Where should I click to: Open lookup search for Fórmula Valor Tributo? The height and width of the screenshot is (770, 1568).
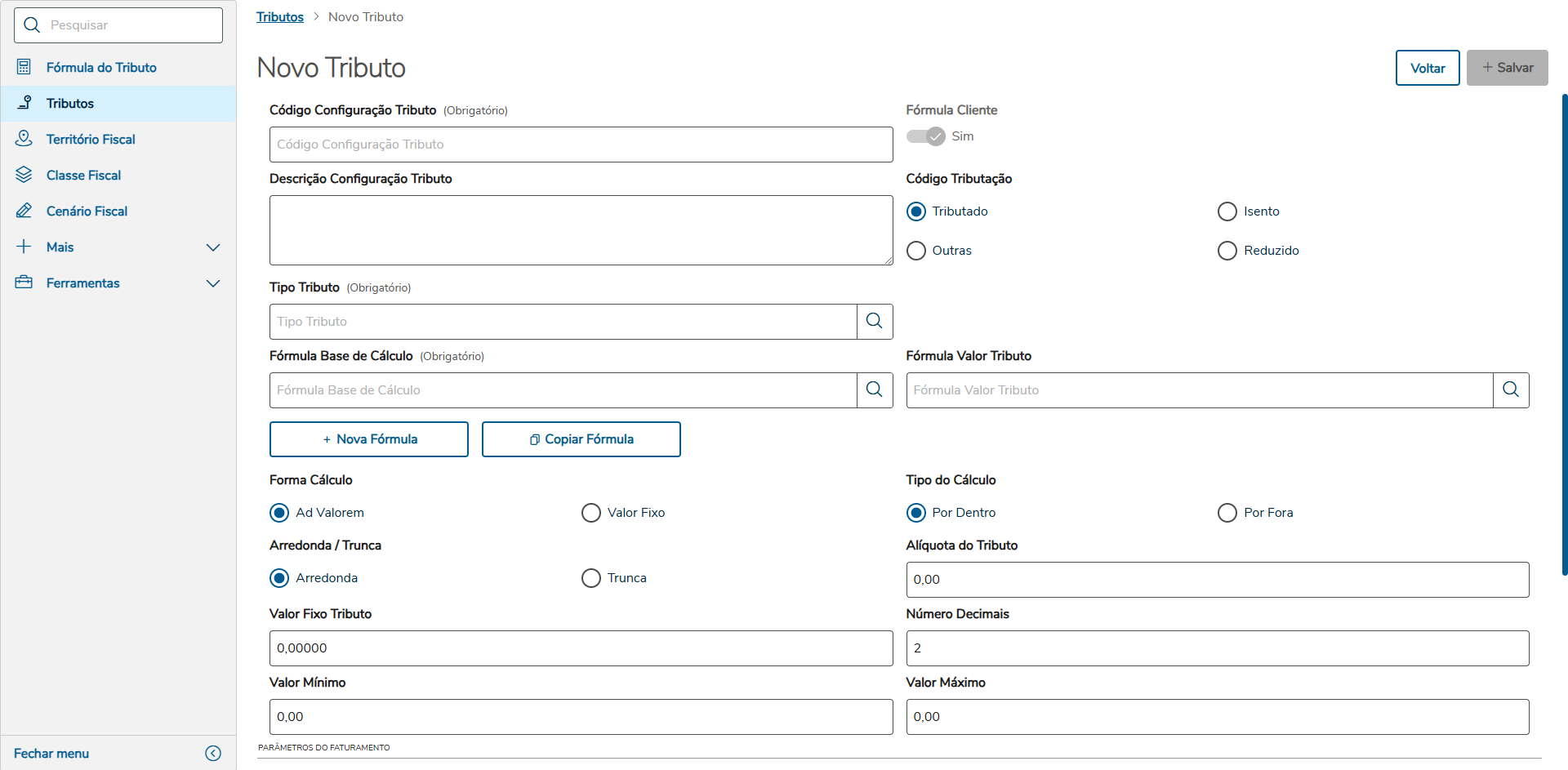pyautogui.click(x=1510, y=389)
